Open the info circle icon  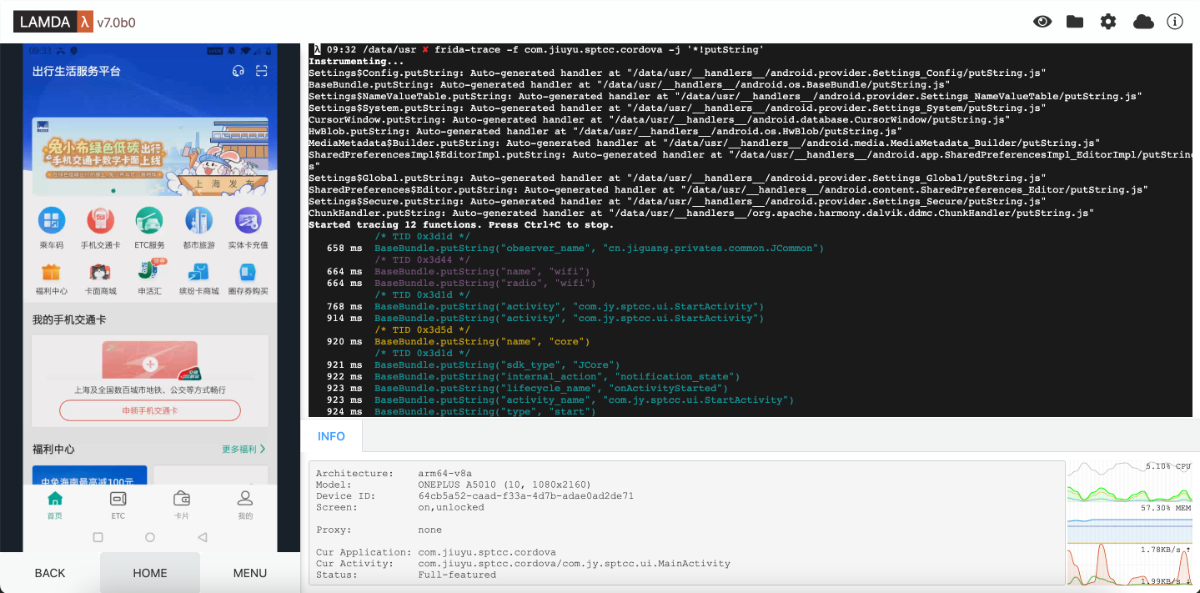[x=1175, y=21]
